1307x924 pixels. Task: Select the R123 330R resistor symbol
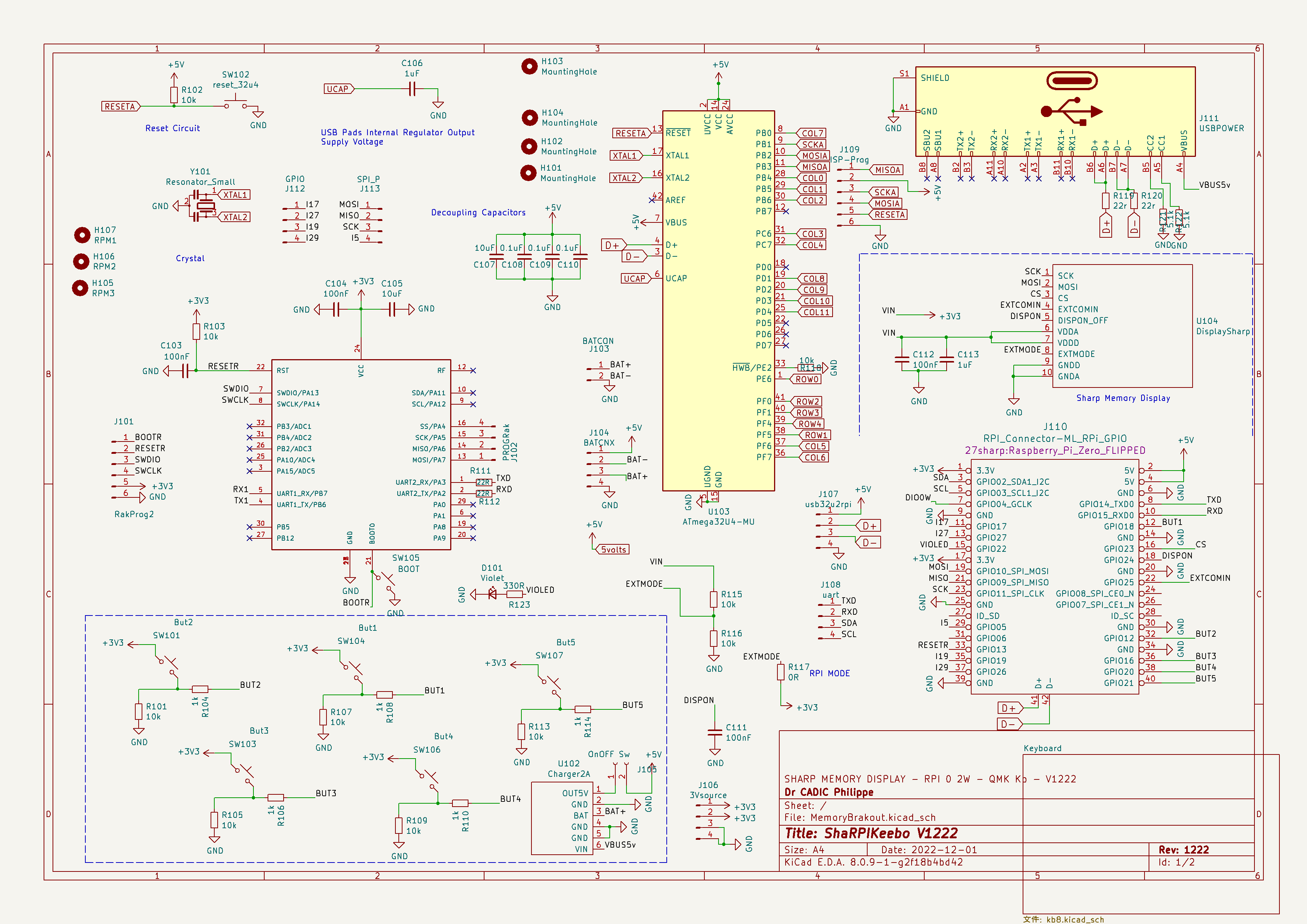(515, 595)
